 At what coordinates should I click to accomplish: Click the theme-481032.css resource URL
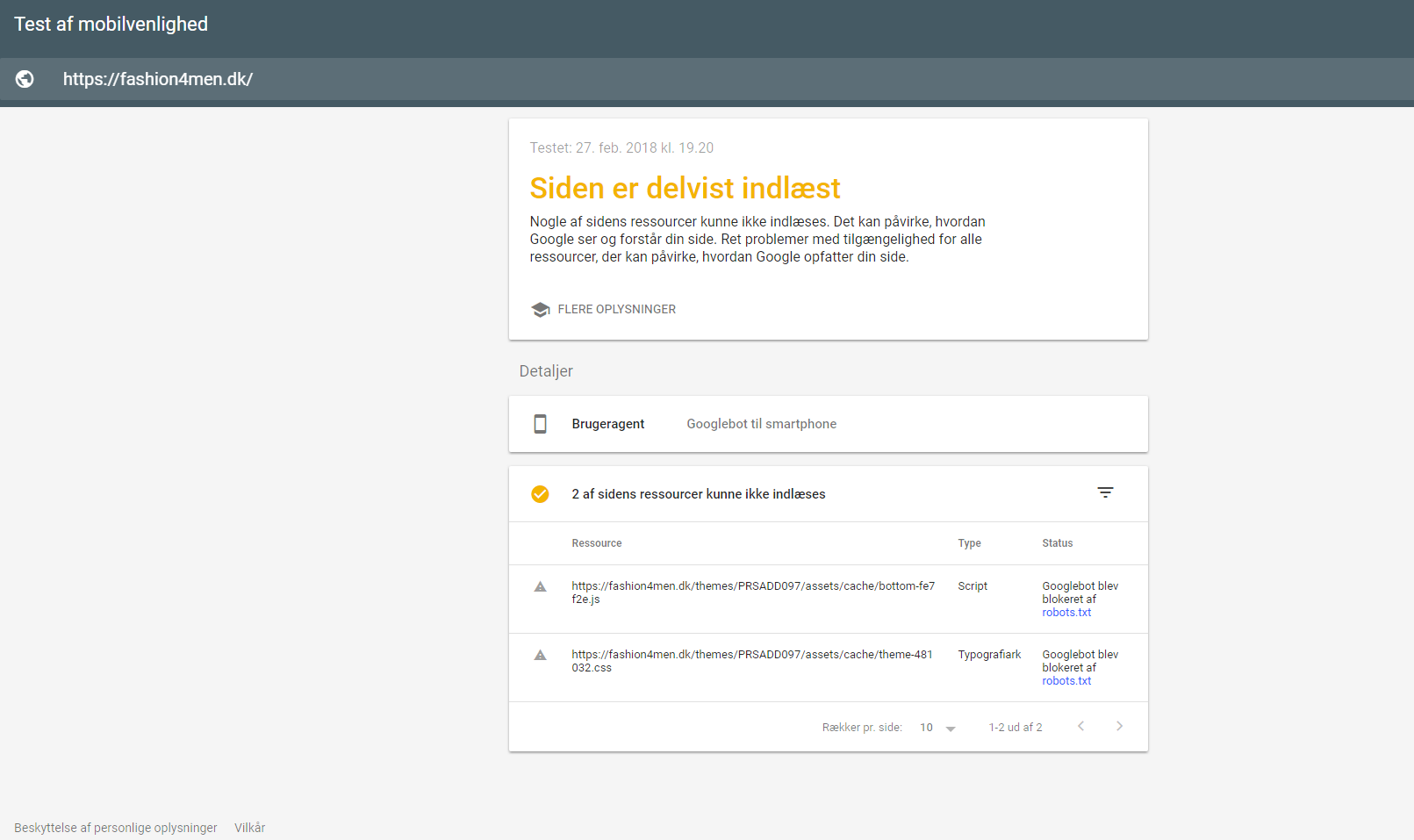pos(752,661)
